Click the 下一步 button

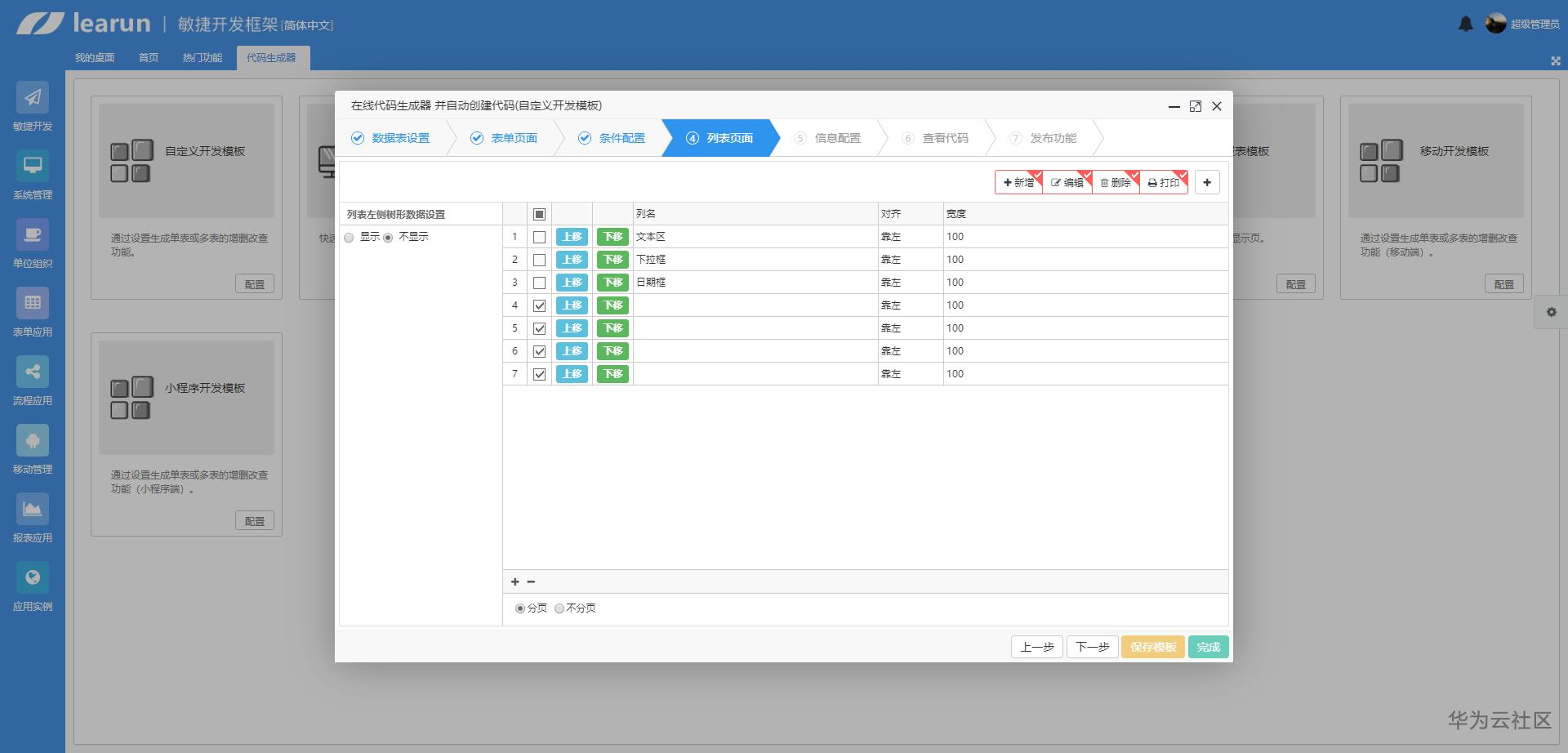tap(1093, 647)
